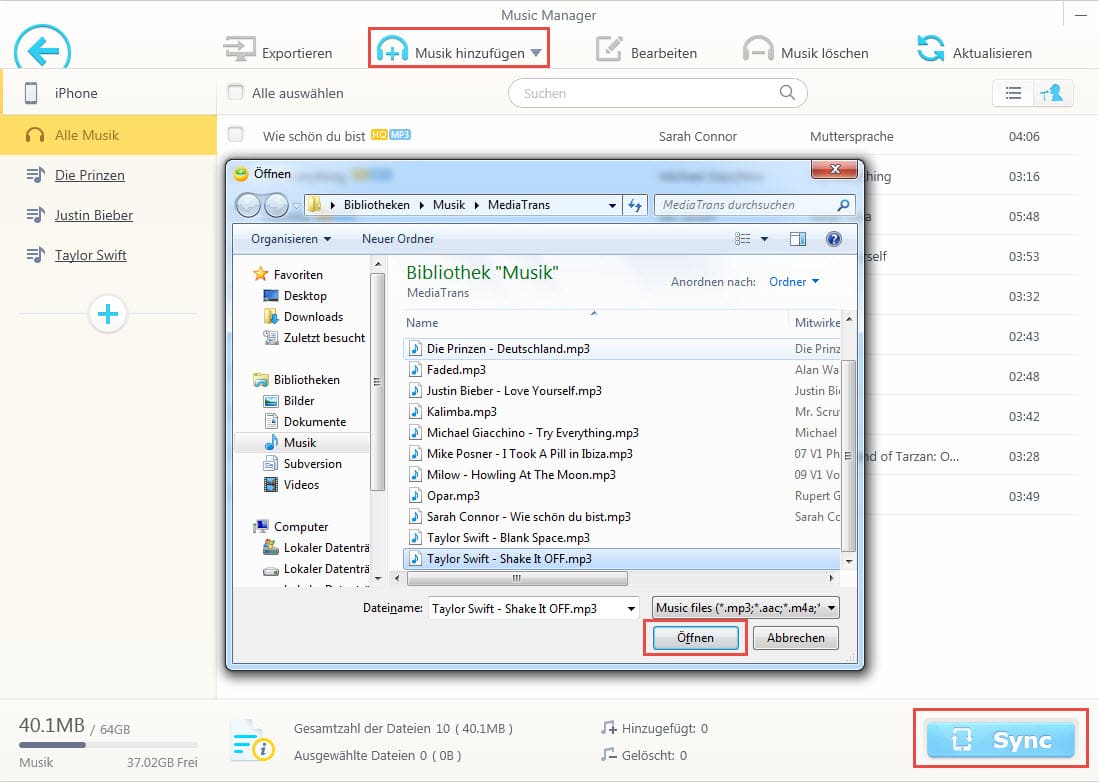Click the Öffnen button to confirm
The image size is (1099, 782).
[695, 638]
